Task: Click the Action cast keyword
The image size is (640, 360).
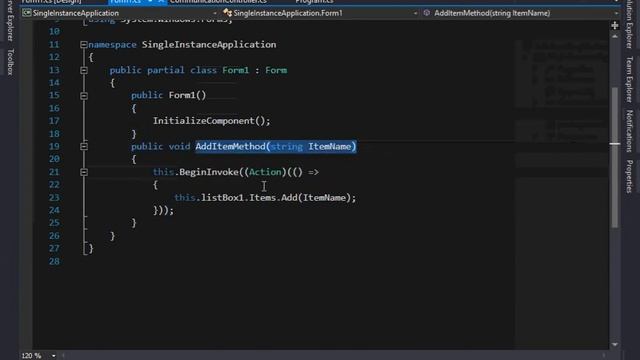Action: tap(265, 172)
